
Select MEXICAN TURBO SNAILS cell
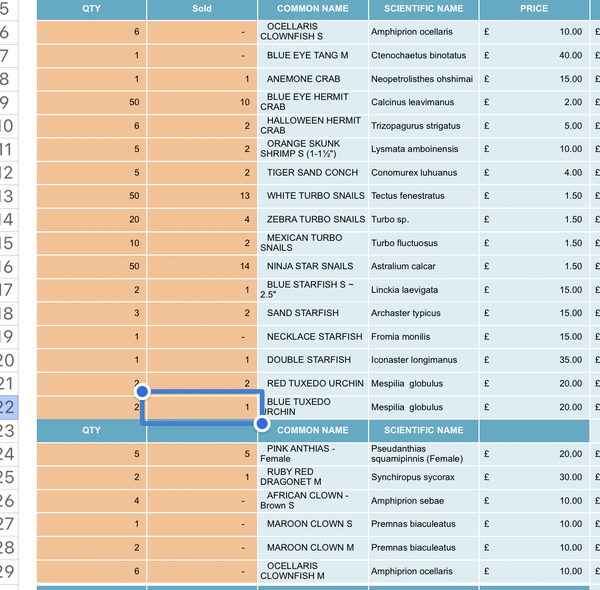pyautogui.click(x=313, y=243)
